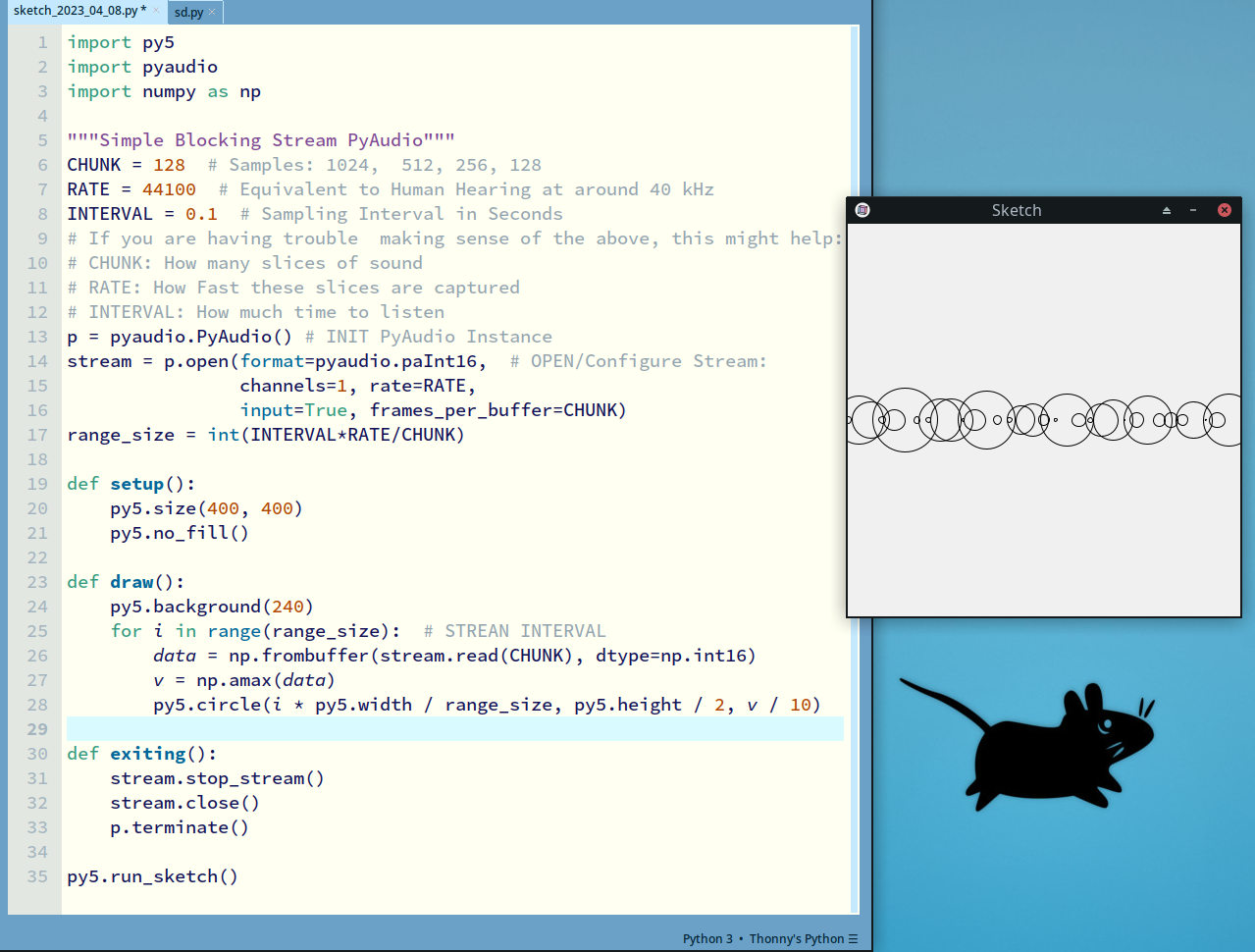Click the 'import numpy as np' line
This screenshot has width=1255, height=952.
[x=164, y=91]
